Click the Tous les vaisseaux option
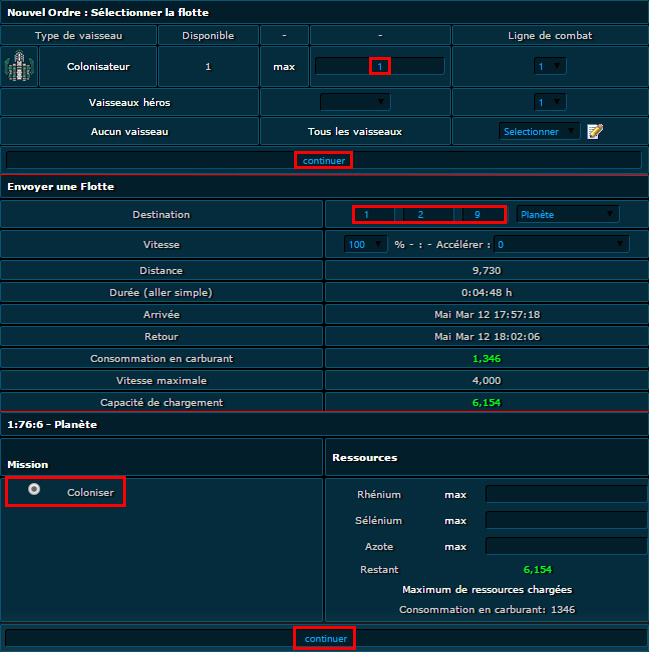This screenshot has height=652, width=649. 355,131
